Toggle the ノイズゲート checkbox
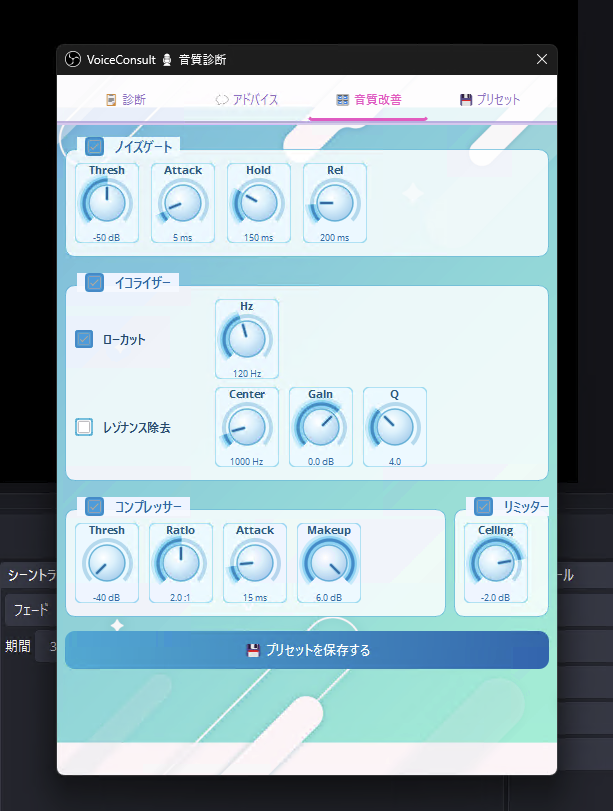613x811 pixels. click(94, 146)
